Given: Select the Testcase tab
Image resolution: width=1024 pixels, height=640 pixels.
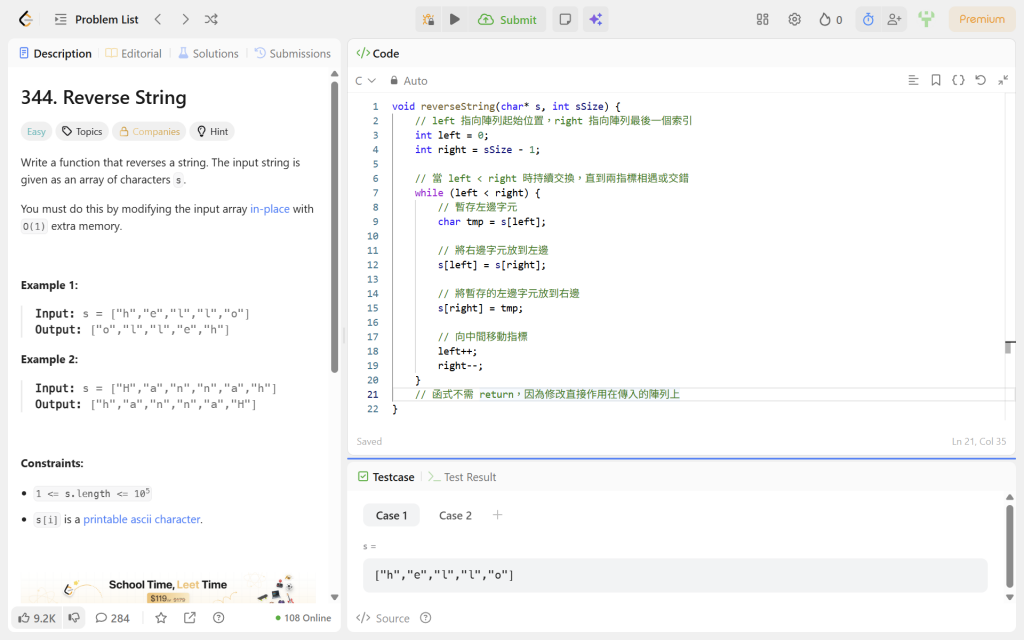Looking at the screenshot, I should tap(386, 477).
